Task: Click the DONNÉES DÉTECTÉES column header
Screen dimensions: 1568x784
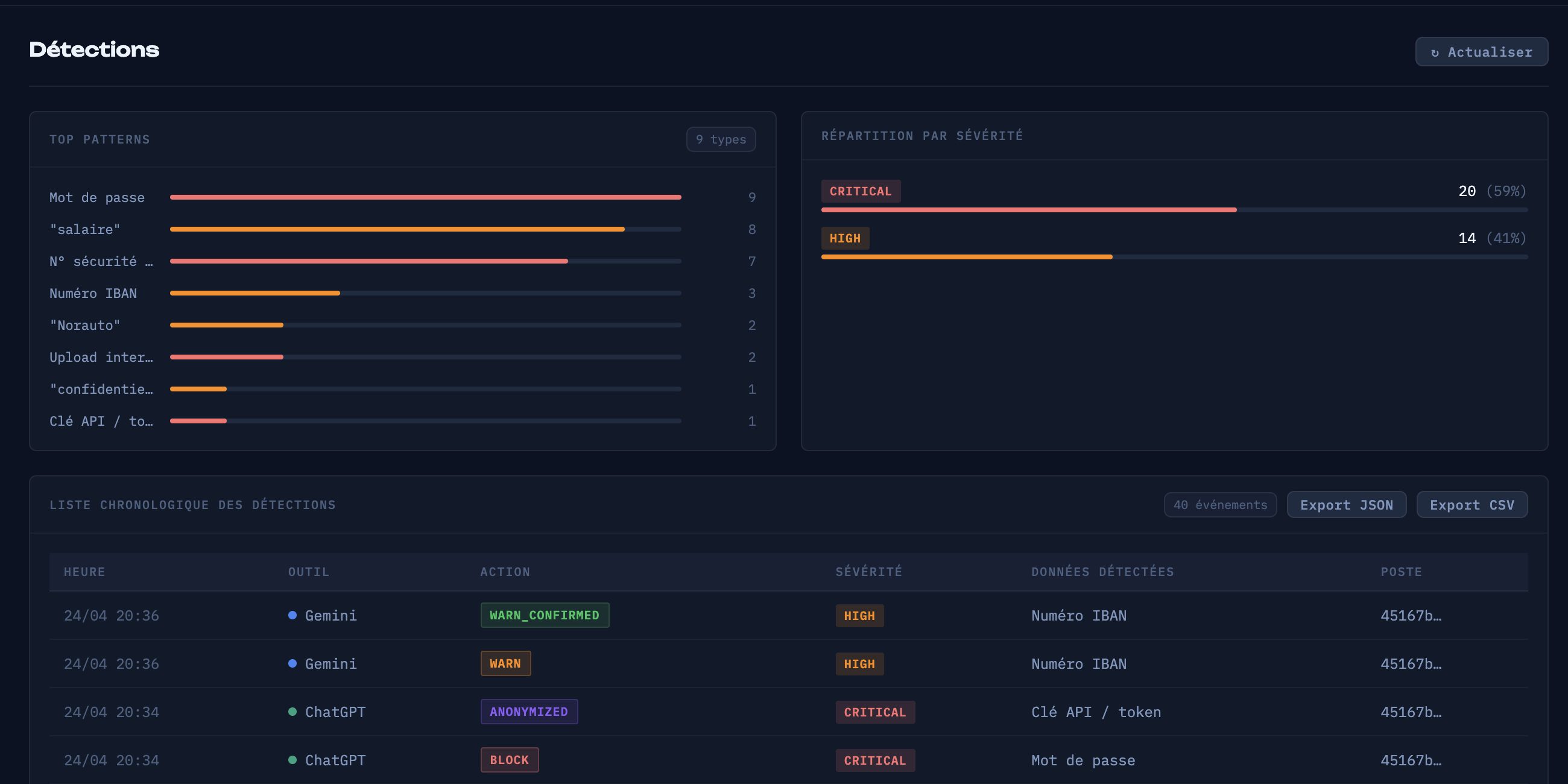Action: click(1102, 572)
